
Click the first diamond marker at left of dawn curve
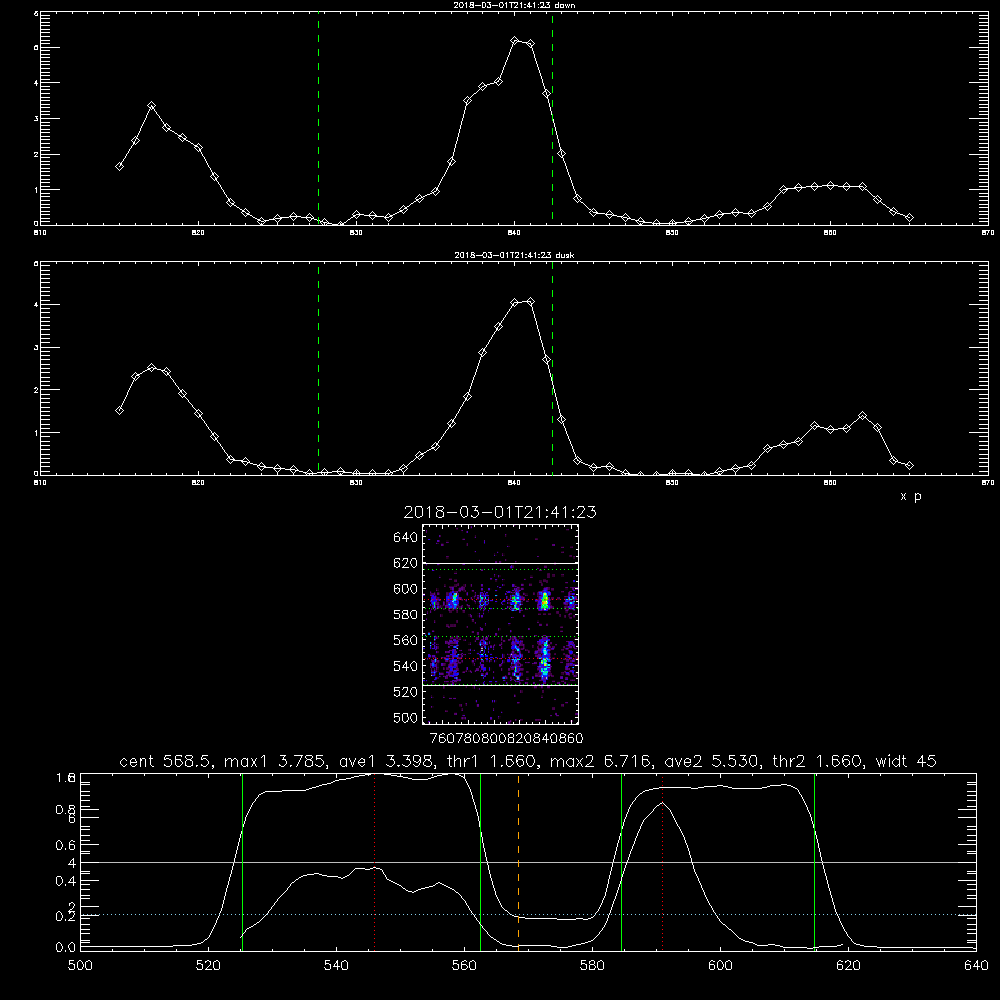click(x=119, y=166)
